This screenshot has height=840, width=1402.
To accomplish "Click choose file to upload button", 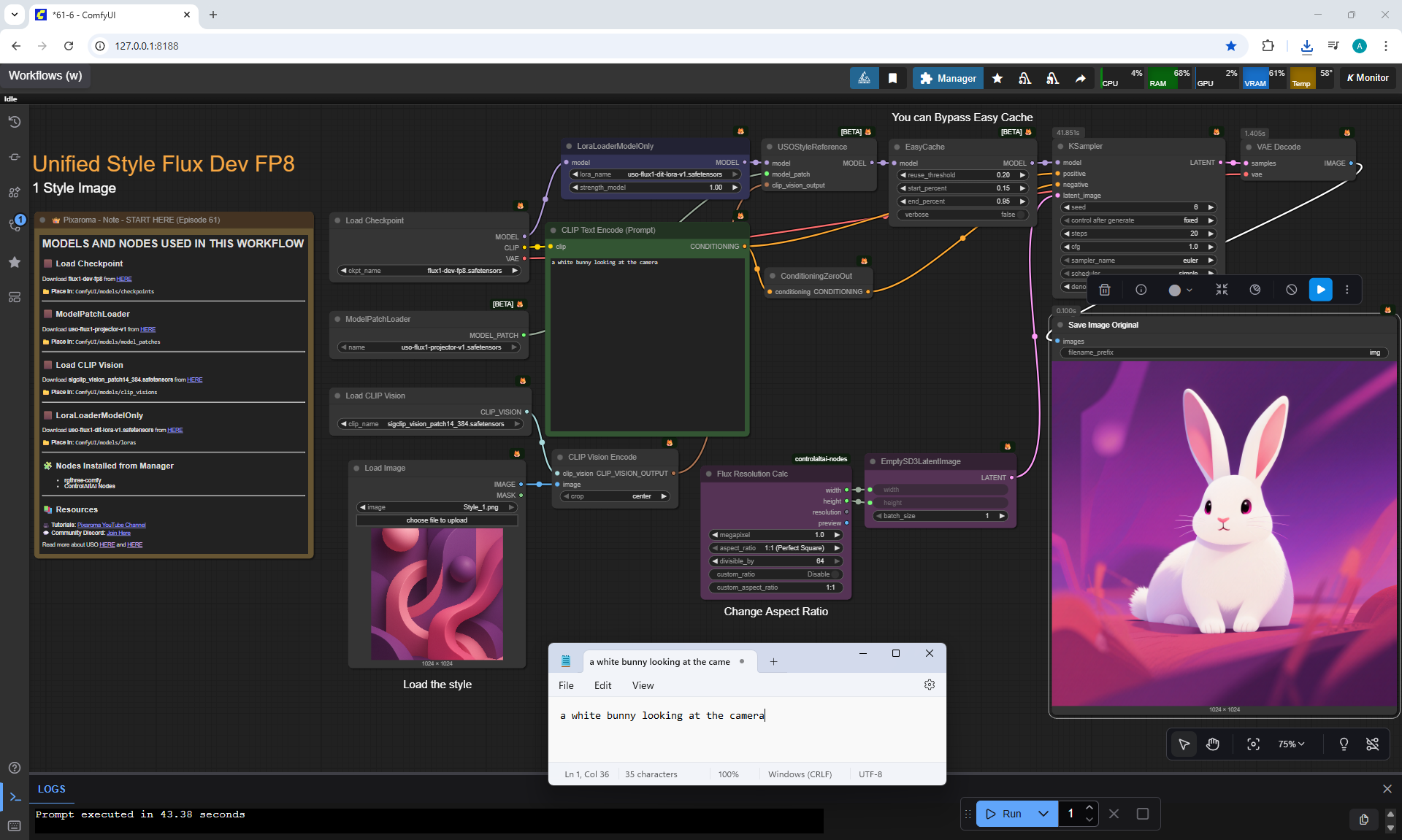I will coord(437,520).
